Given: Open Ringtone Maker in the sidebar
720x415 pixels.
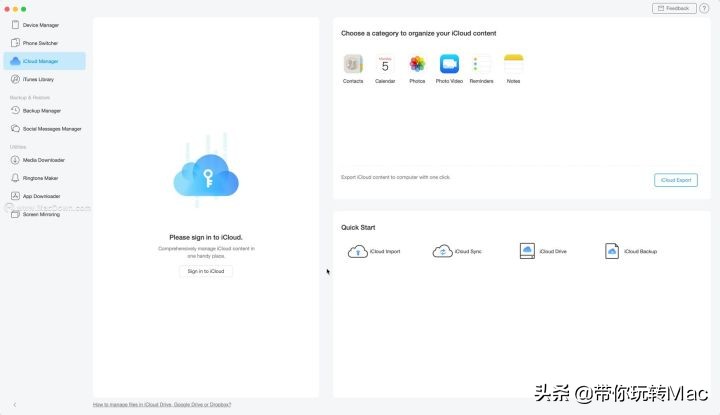Looking at the screenshot, I should pyautogui.click(x=45, y=178).
